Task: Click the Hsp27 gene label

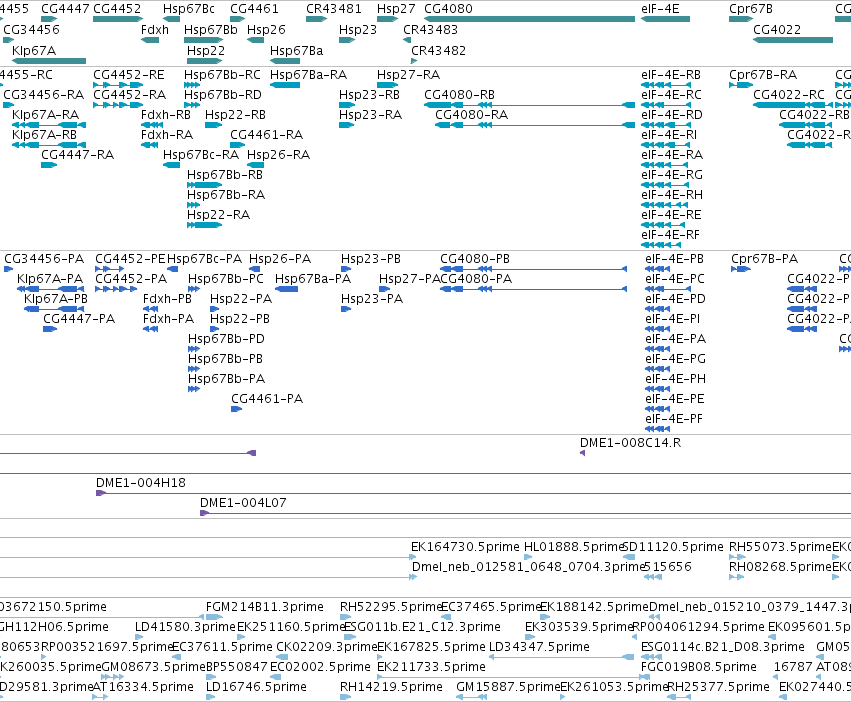Action: point(396,9)
